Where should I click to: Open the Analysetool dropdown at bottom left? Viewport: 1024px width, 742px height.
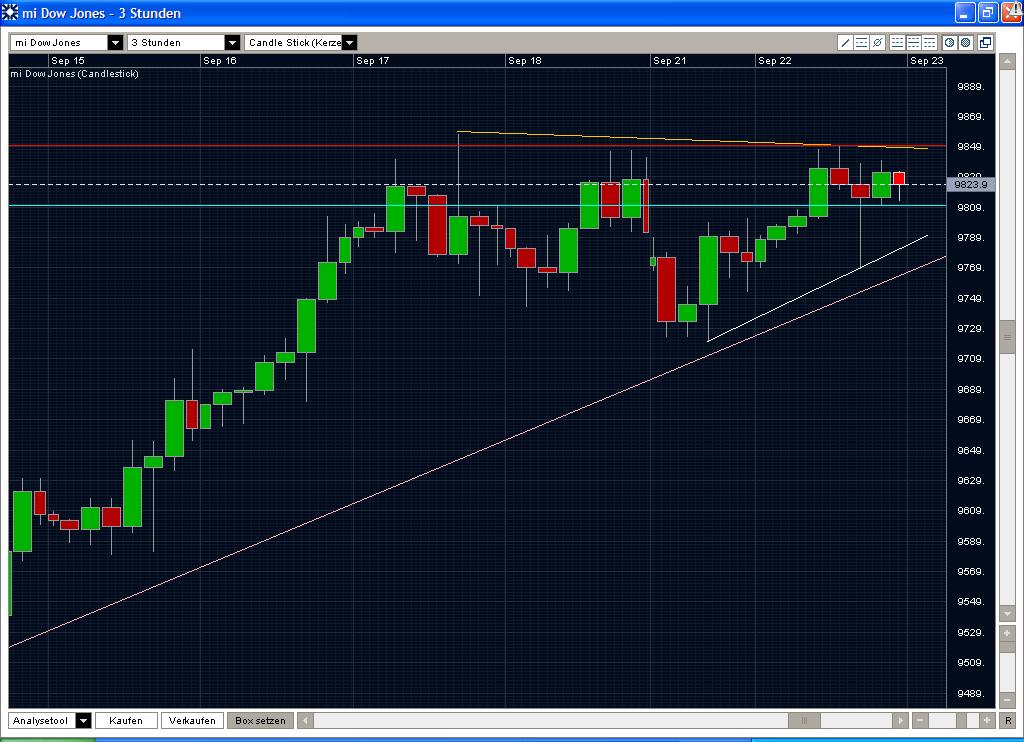(83, 720)
